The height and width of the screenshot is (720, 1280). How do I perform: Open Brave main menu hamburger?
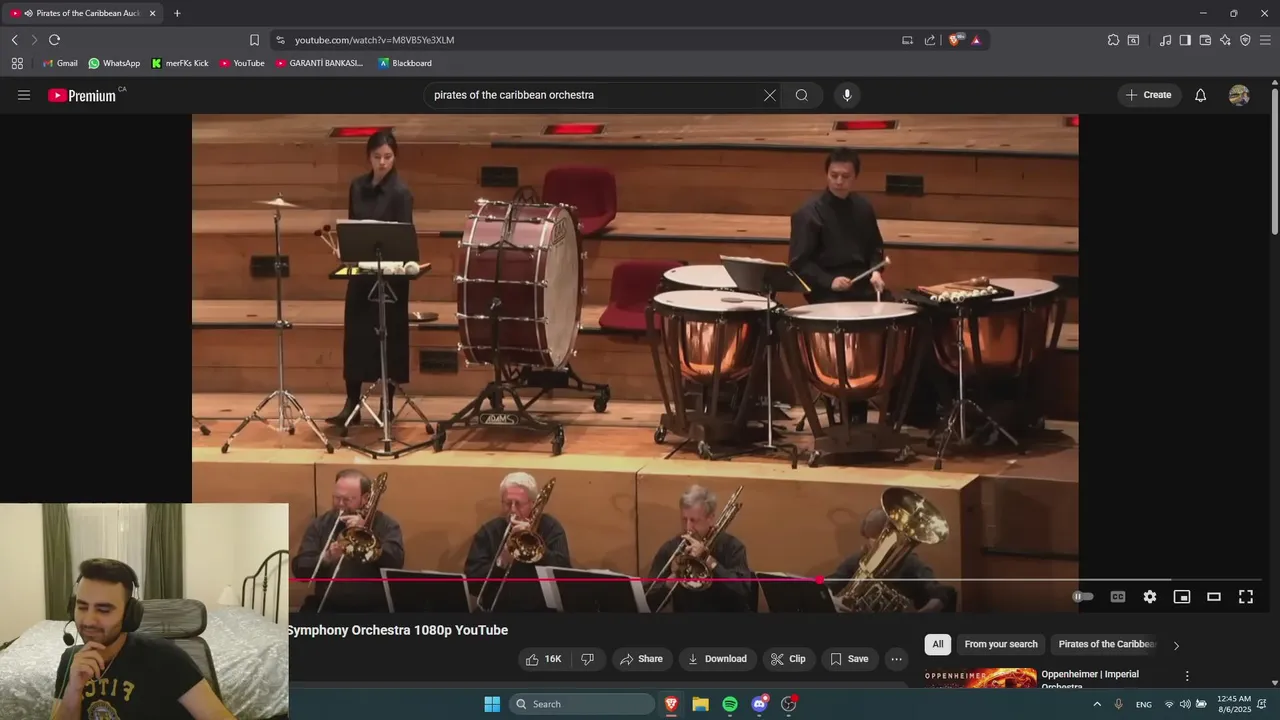pyautogui.click(x=1265, y=40)
